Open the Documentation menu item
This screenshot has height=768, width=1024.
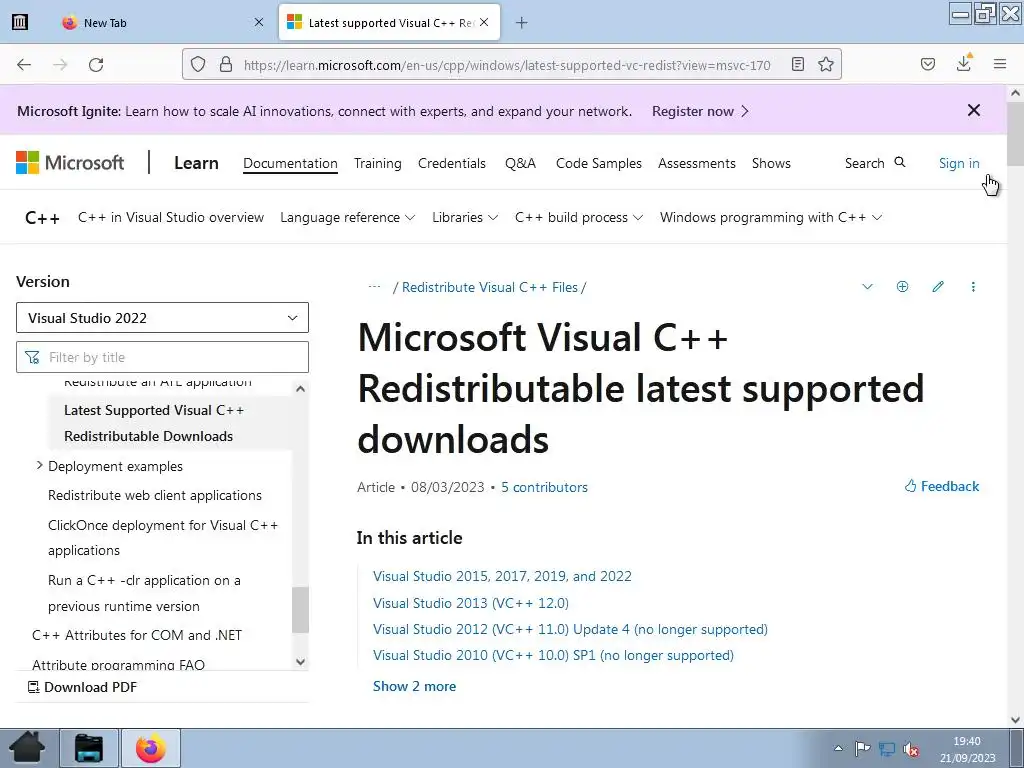(290, 163)
